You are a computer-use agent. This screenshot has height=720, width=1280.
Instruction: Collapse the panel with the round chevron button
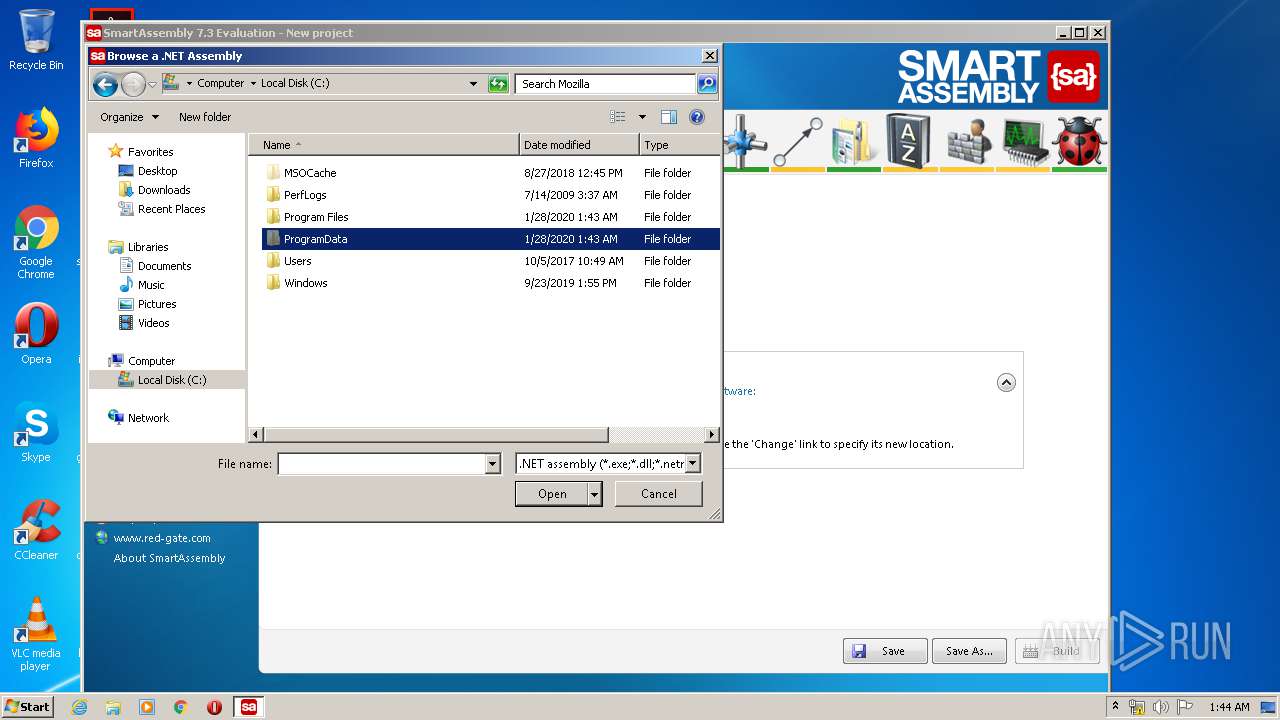pyautogui.click(x=1006, y=382)
